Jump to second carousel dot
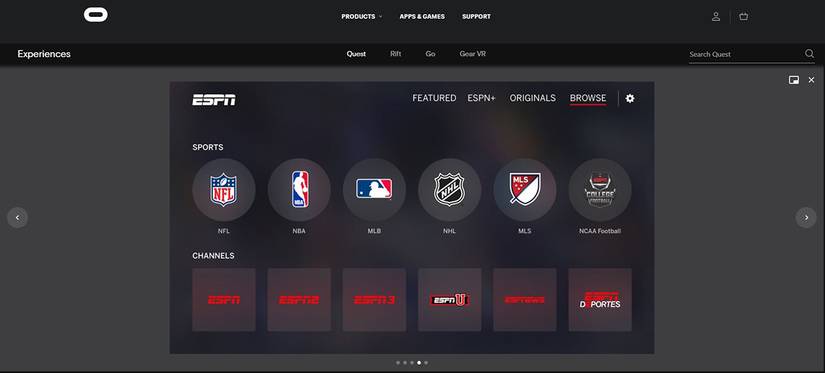The image size is (825, 373). 405,362
